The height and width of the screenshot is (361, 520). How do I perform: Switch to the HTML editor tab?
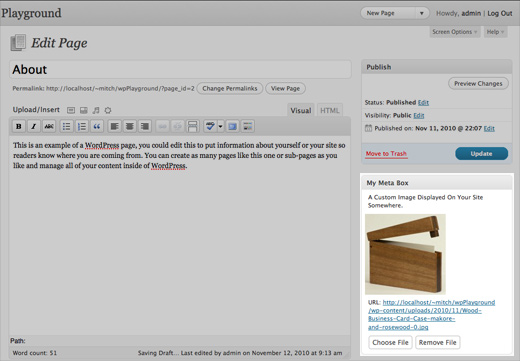point(330,110)
